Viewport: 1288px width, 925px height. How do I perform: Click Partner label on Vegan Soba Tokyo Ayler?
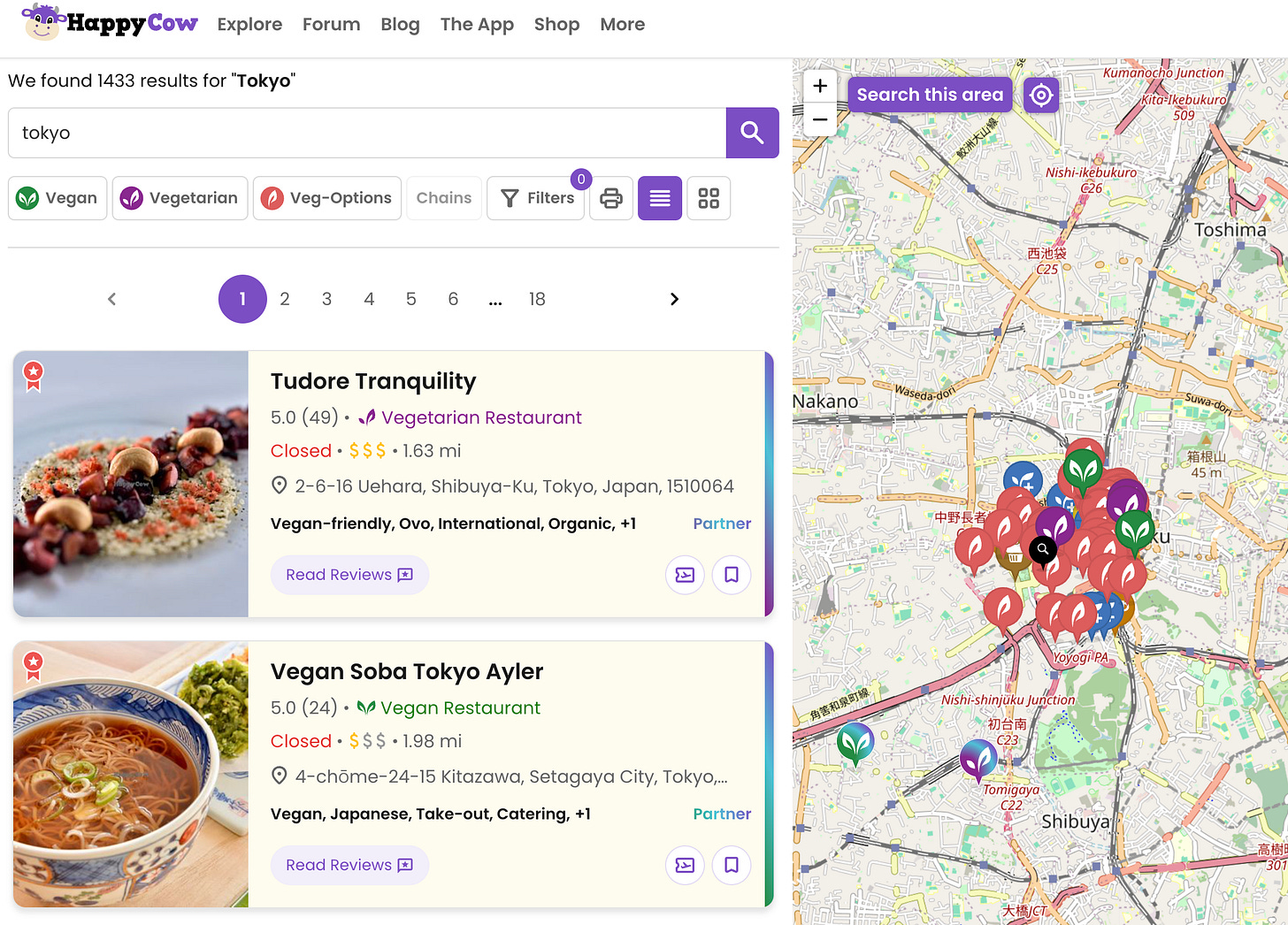coord(722,814)
